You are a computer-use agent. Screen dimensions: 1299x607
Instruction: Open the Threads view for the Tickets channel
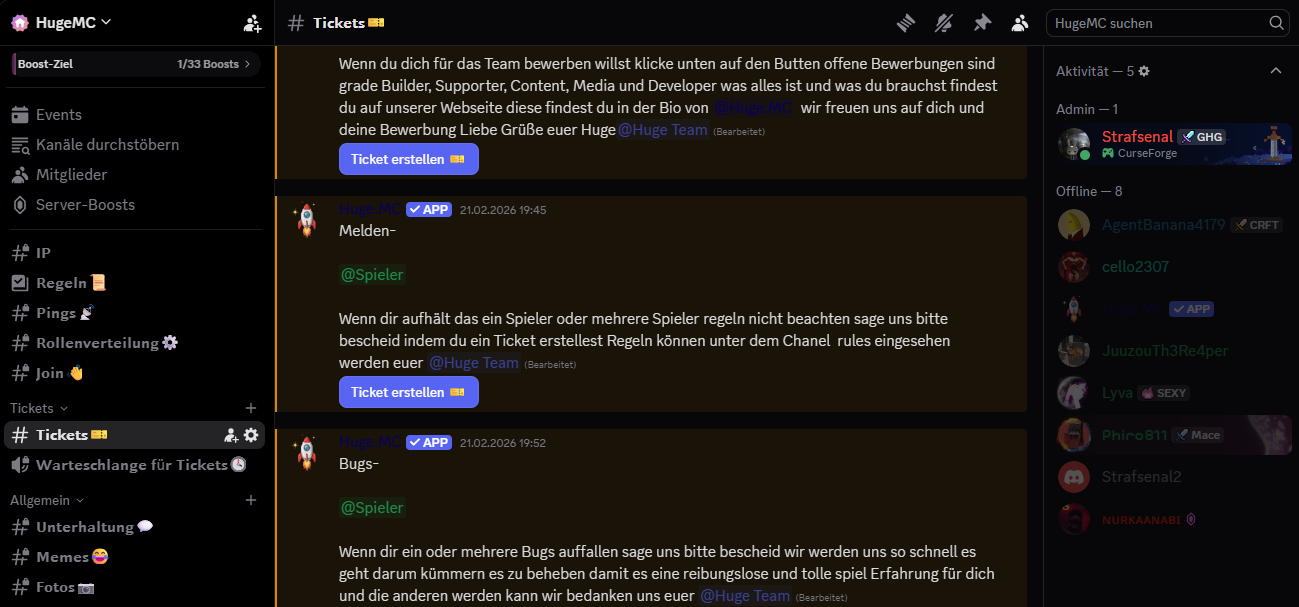click(x=905, y=22)
